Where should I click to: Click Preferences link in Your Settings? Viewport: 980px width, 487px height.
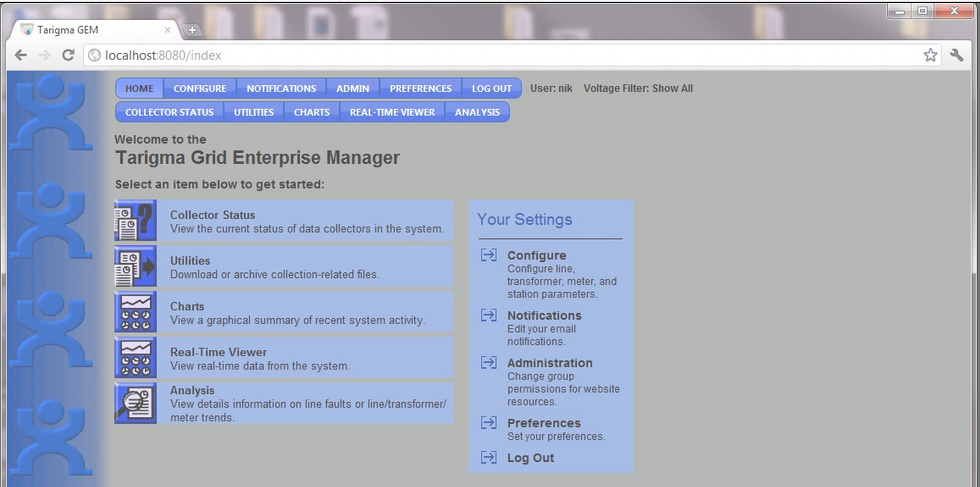(x=544, y=423)
